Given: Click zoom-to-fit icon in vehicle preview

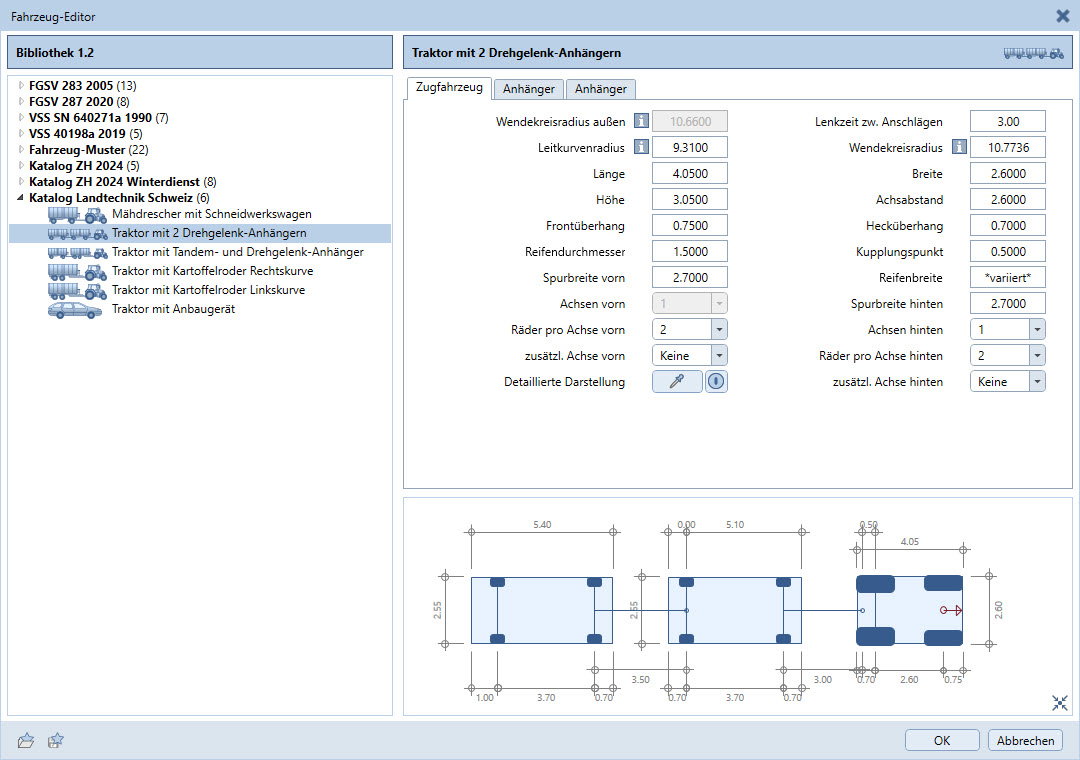Looking at the screenshot, I should click(x=1059, y=703).
